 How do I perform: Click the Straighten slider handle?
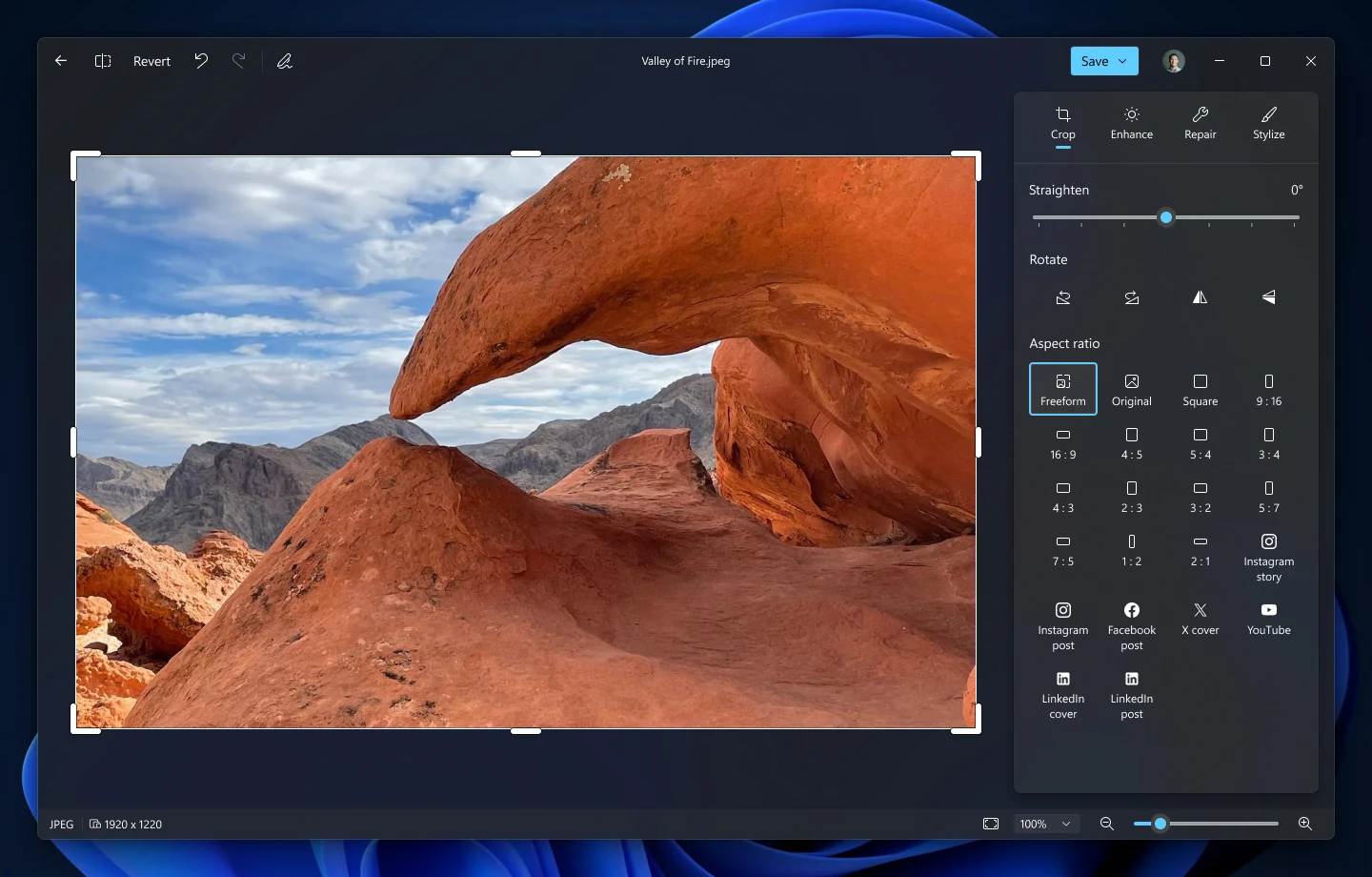point(1165,217)
